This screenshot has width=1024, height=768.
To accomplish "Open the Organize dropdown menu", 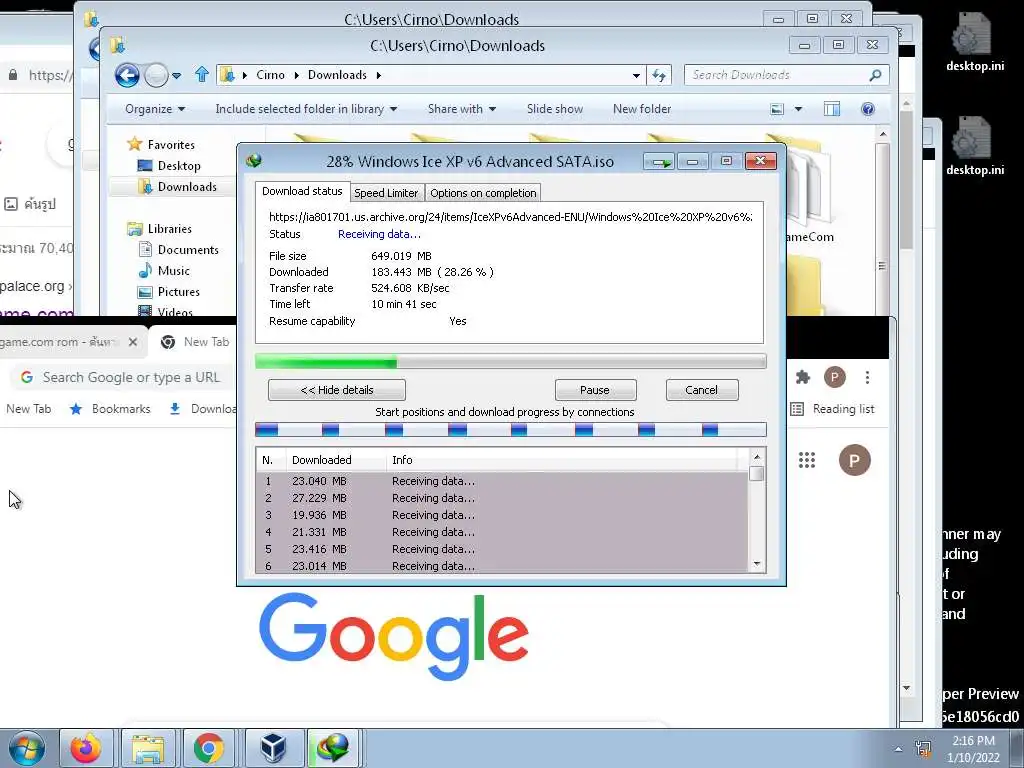I will 155,109.
